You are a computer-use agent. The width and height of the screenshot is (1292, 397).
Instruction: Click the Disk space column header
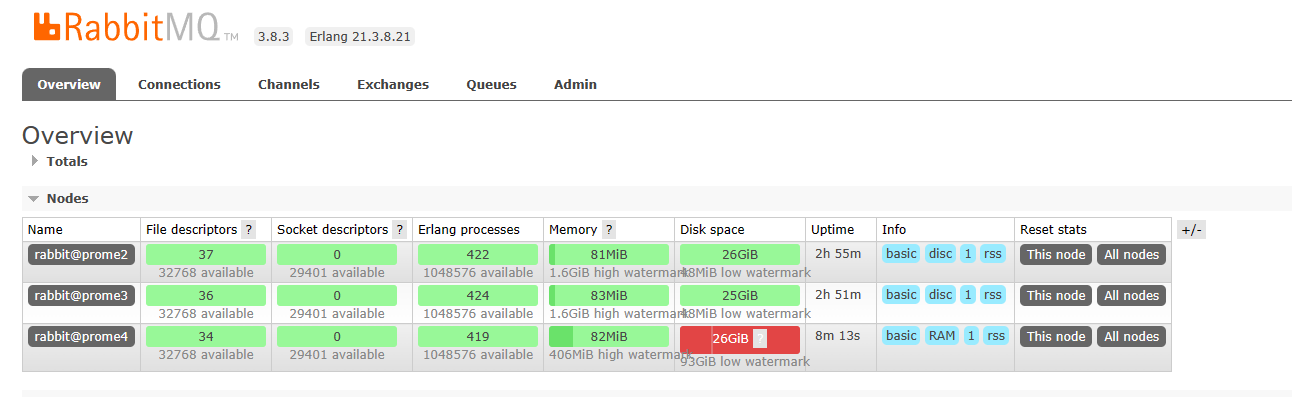tap(712, 229)
